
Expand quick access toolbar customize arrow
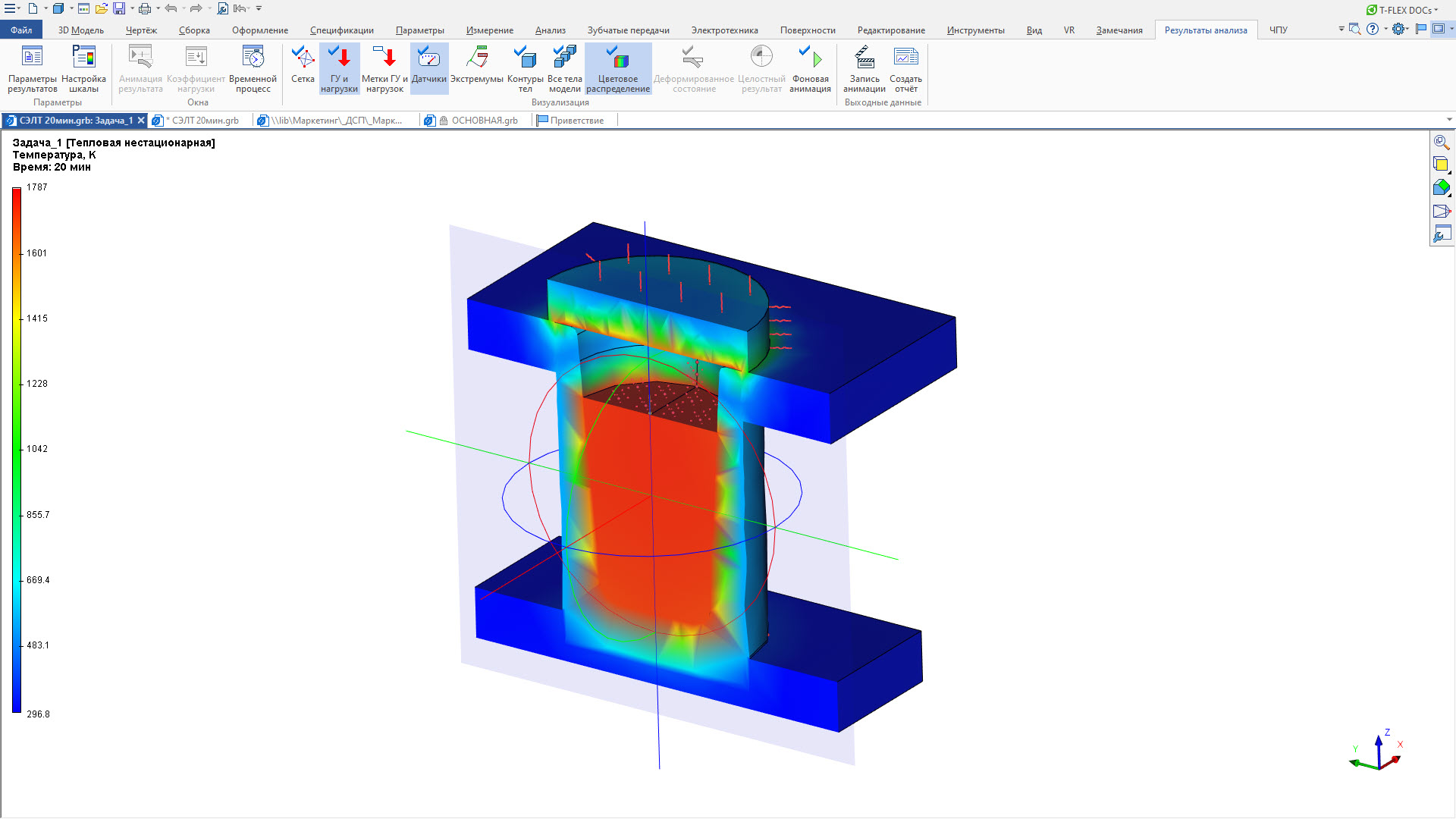[259, 8]
